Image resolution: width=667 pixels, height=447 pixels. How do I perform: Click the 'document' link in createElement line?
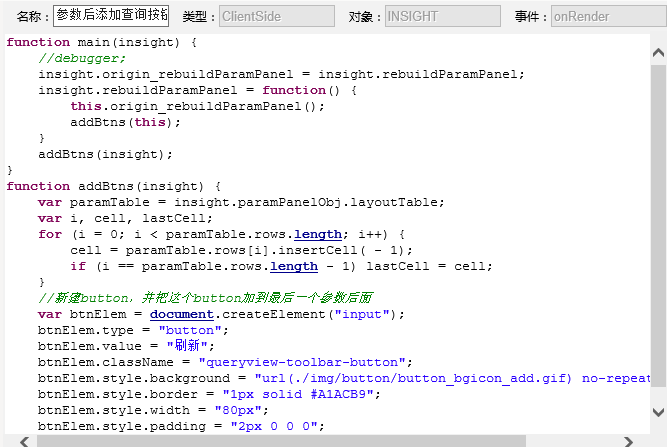182,314
